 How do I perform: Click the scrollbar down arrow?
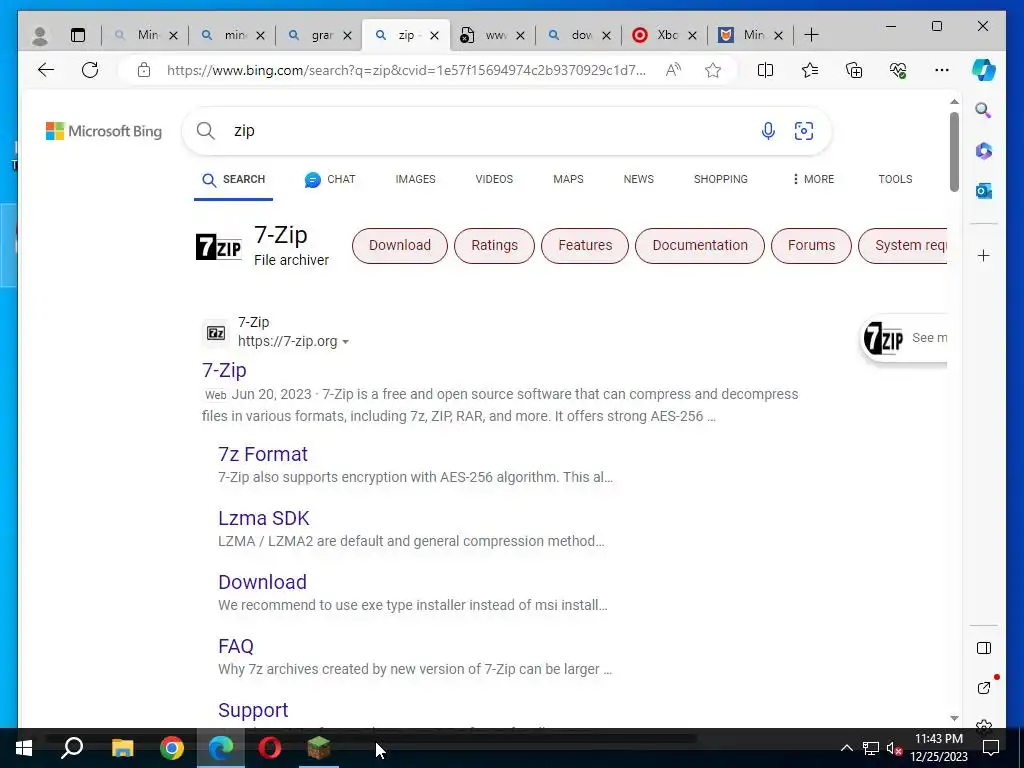coord(954,718)
